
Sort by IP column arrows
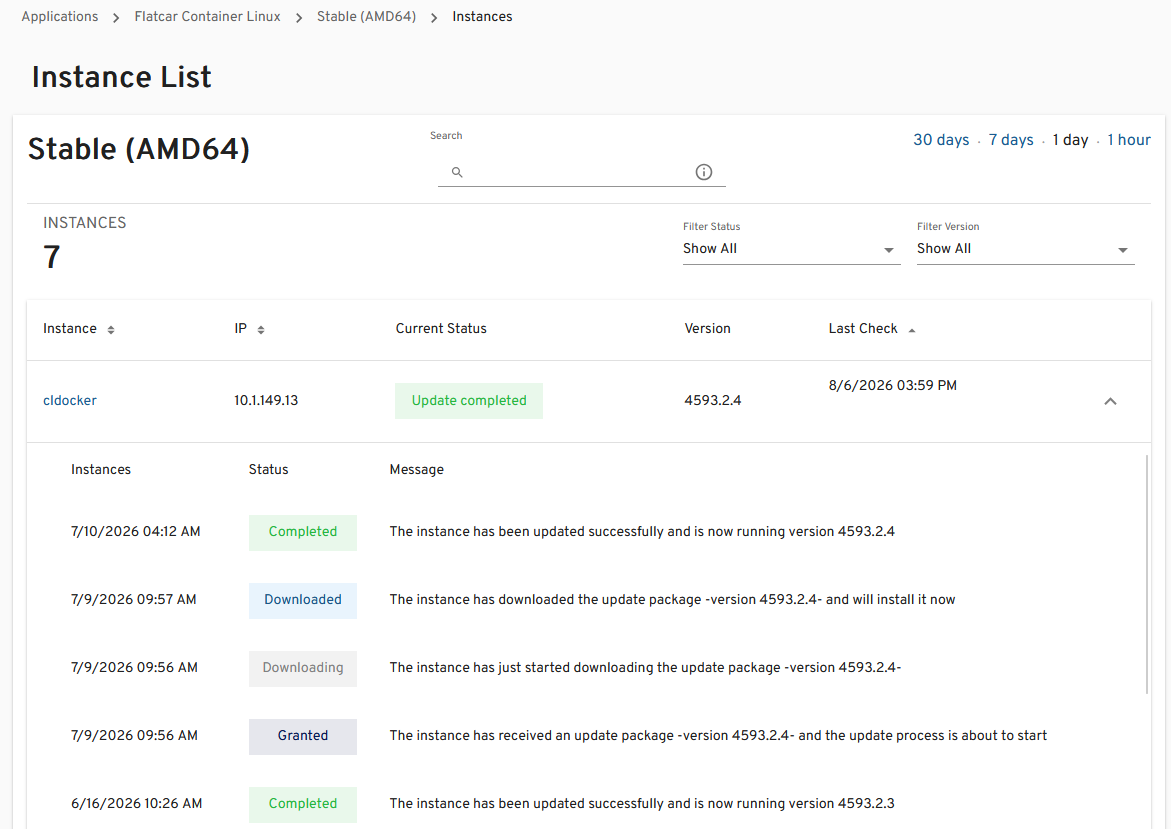pyautogui.click(x=261, y=329)
